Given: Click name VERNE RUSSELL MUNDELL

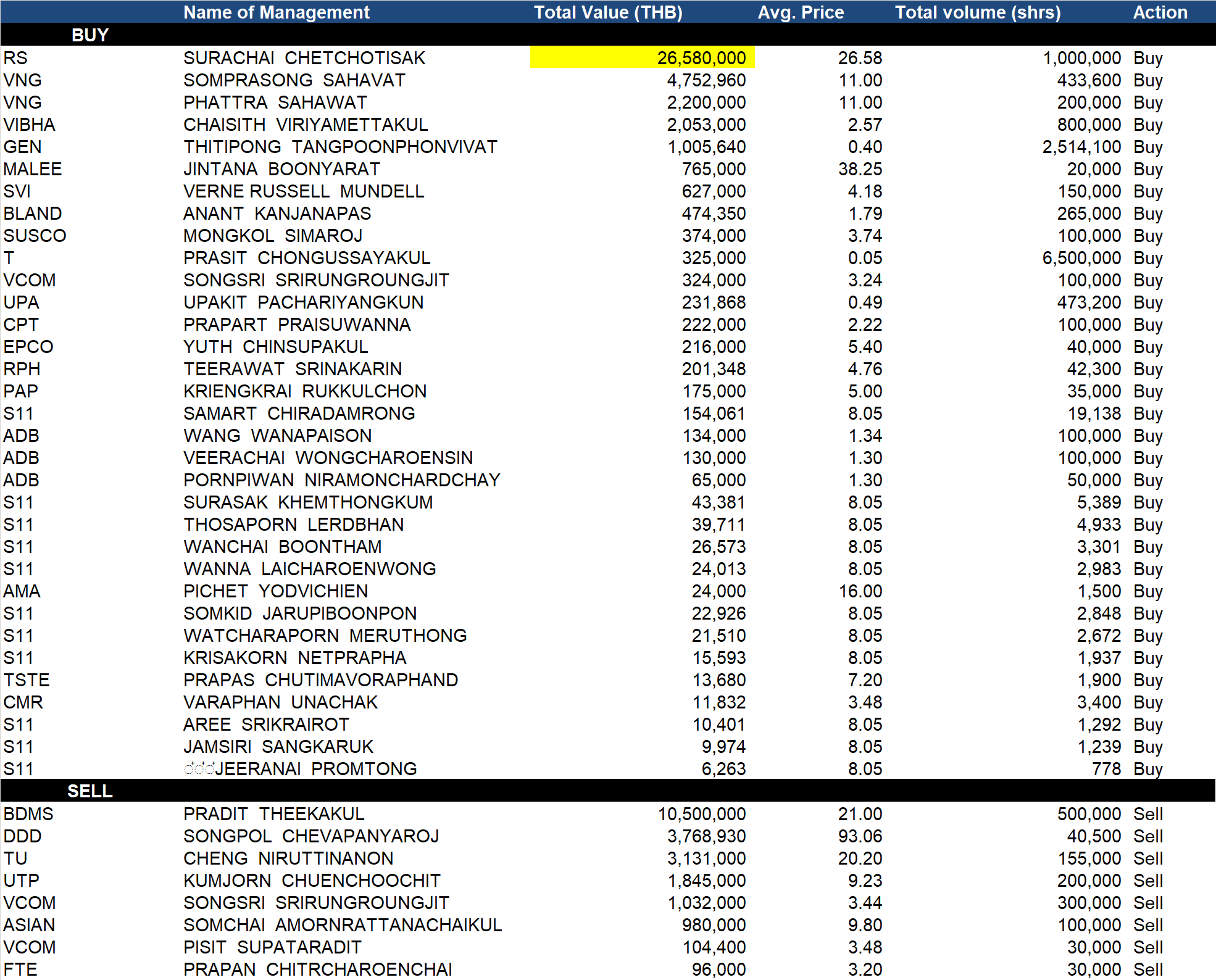Looking at the screenshot, I should point(304,191).
